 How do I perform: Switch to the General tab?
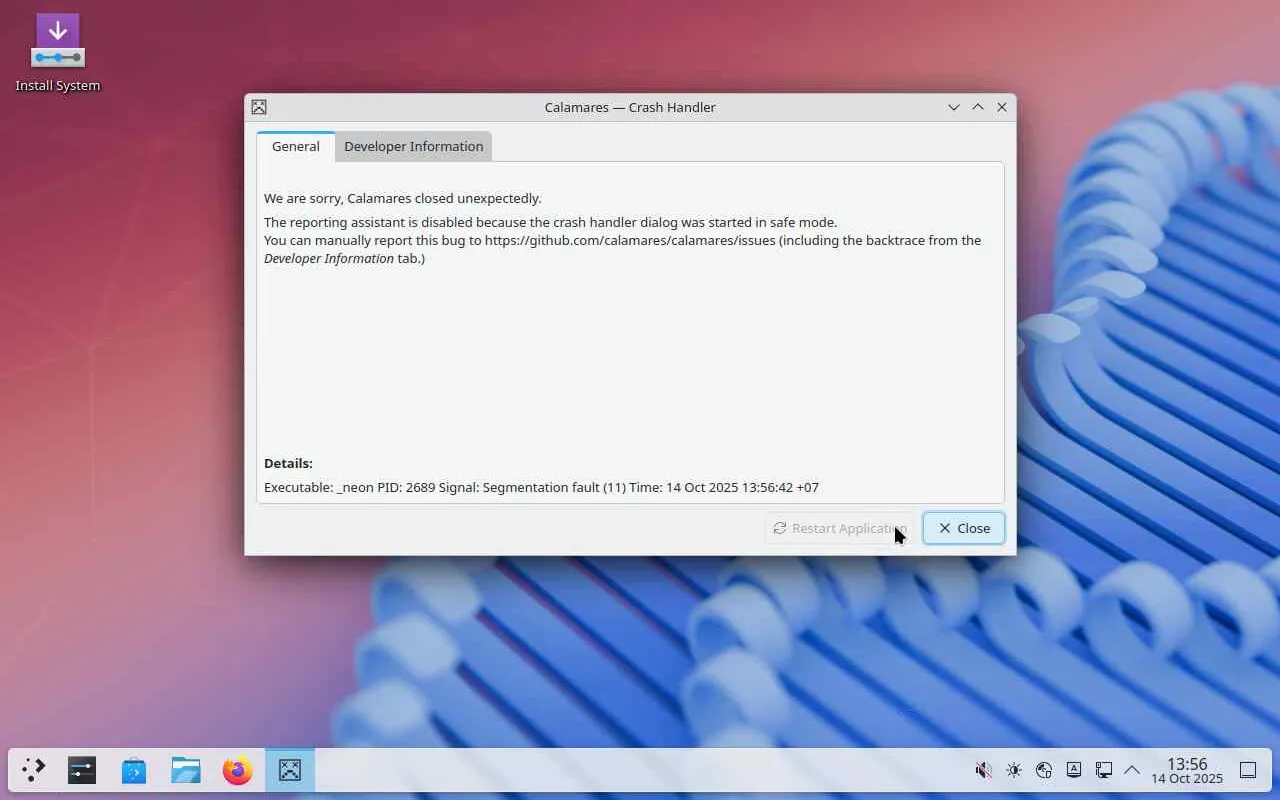click(x=296, y=146)
